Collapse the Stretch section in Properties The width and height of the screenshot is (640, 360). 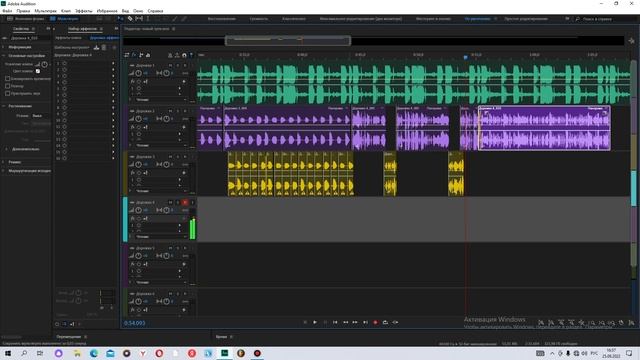[x=4, y=106]
